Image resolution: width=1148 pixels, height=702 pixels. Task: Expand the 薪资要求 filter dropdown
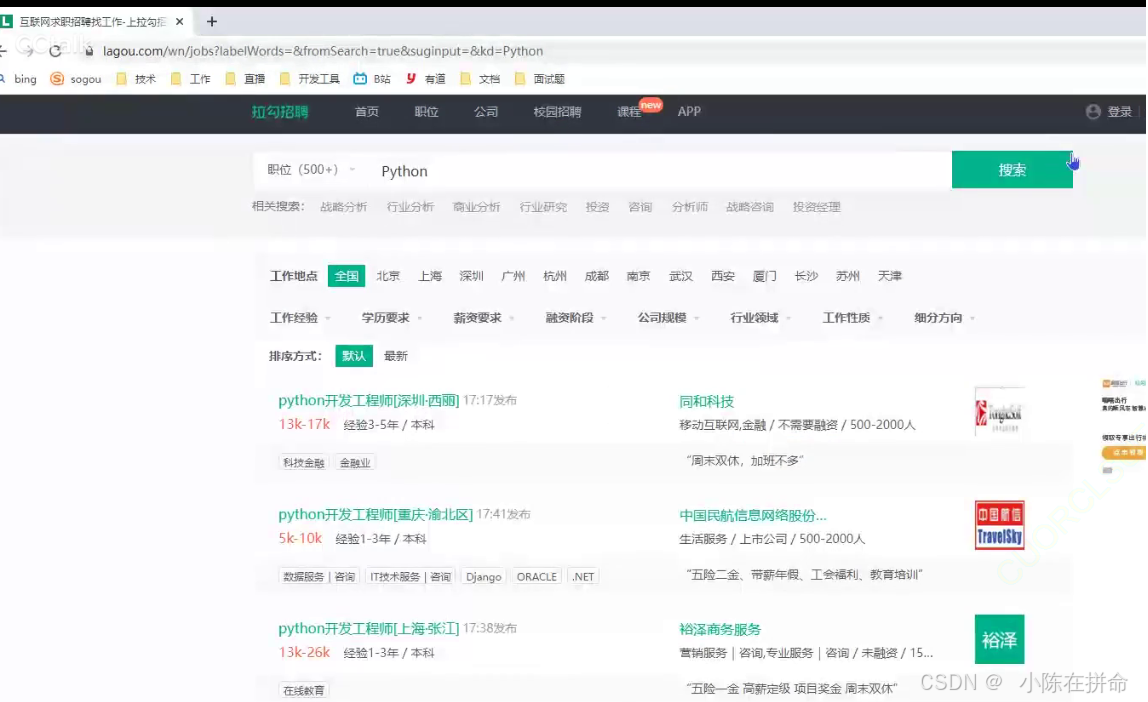point(484,318)
